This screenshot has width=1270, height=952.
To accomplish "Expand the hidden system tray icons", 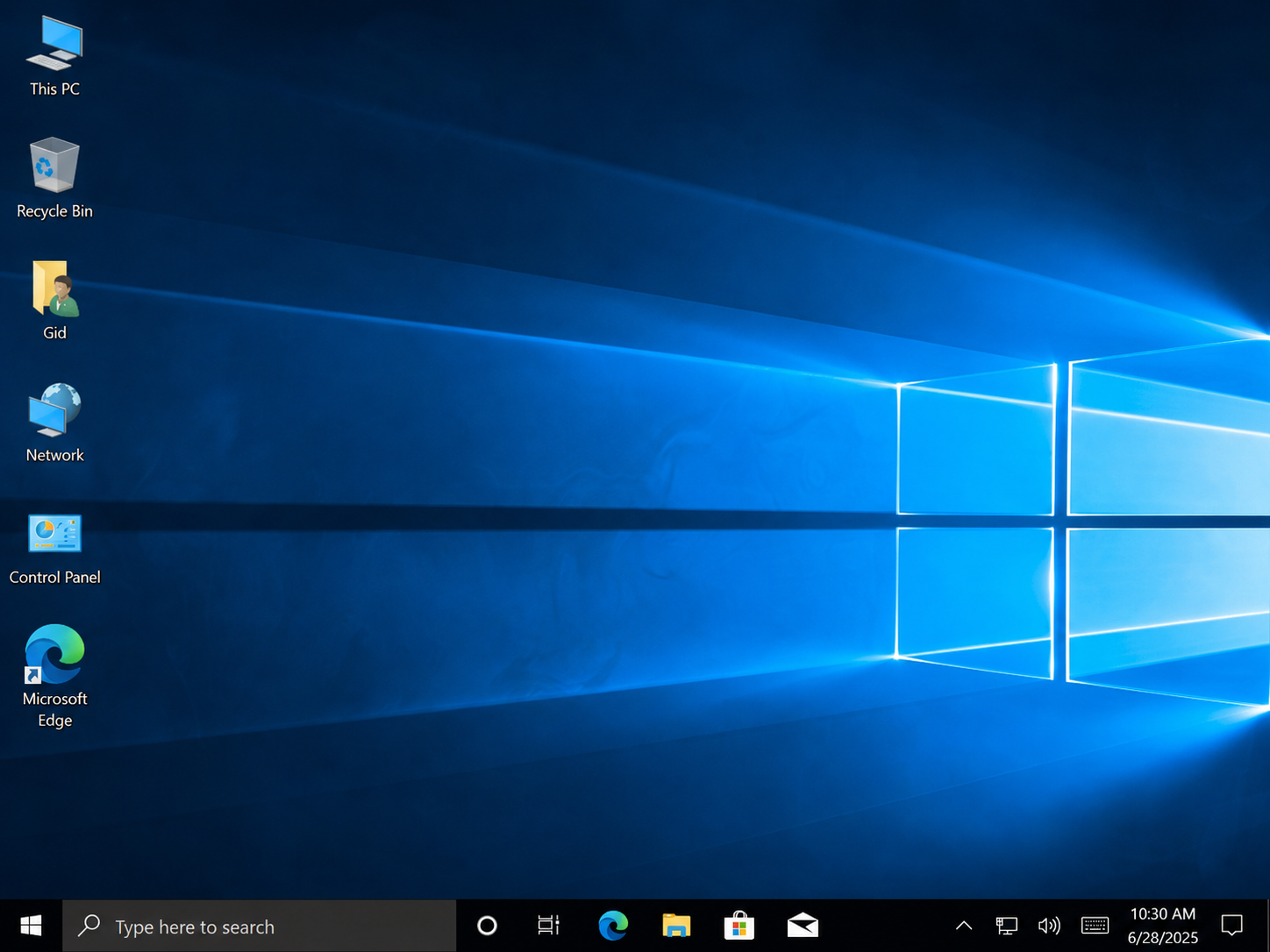I will [963, 926].
